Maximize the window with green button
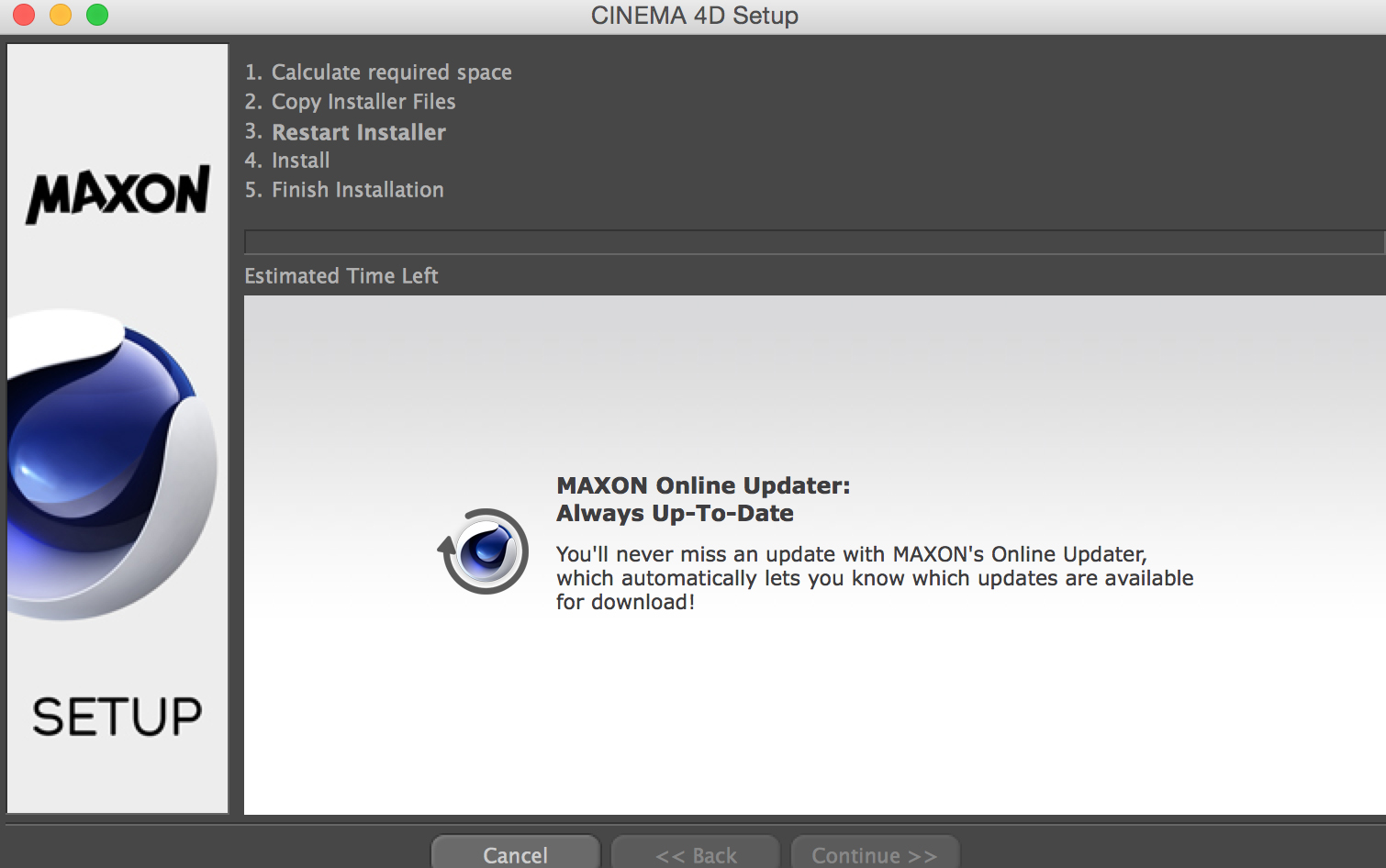This screenshot has width=1386, height=868. [97, 15]
